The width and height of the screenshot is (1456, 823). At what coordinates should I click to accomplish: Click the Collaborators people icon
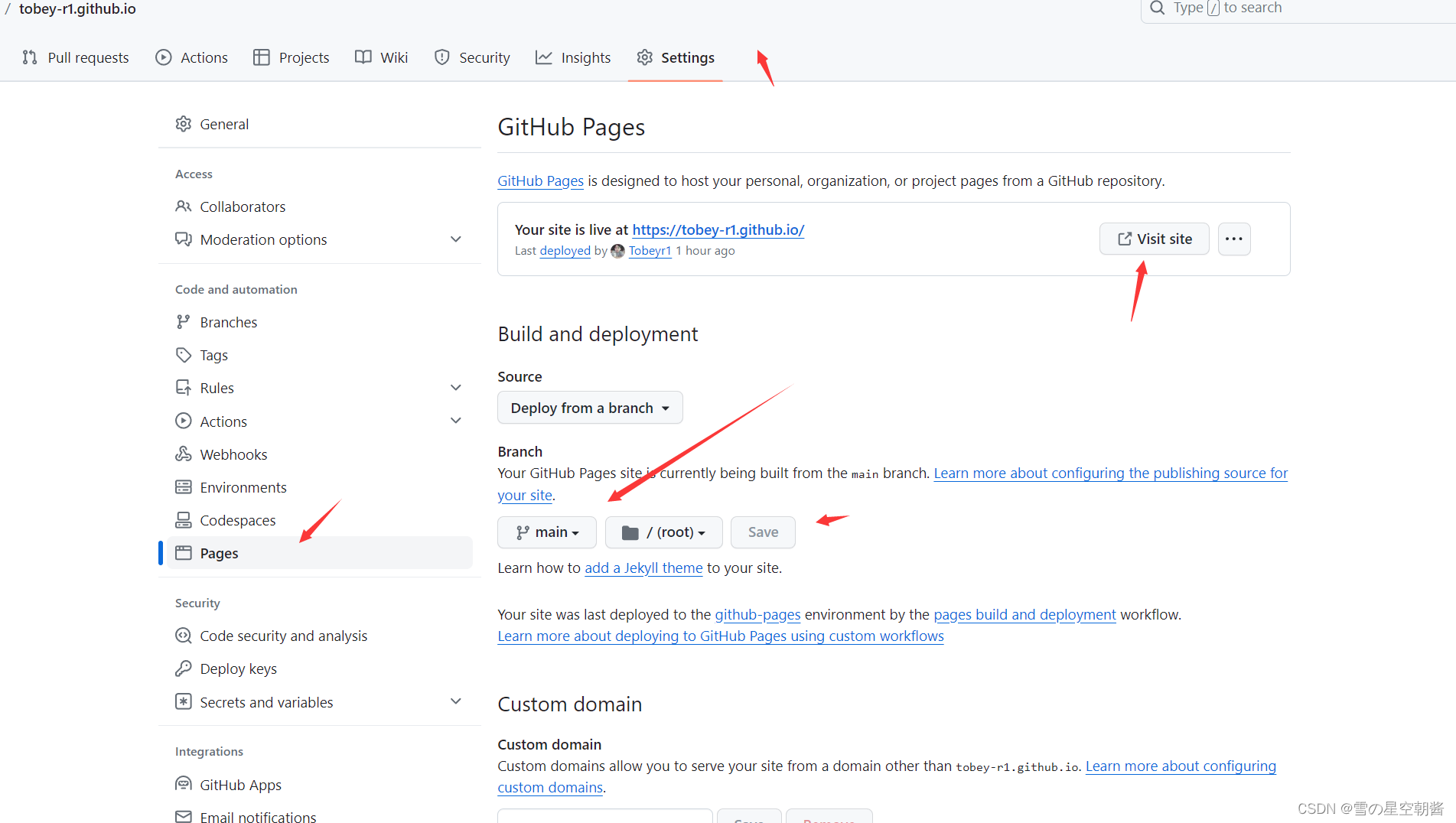(184, 207)
